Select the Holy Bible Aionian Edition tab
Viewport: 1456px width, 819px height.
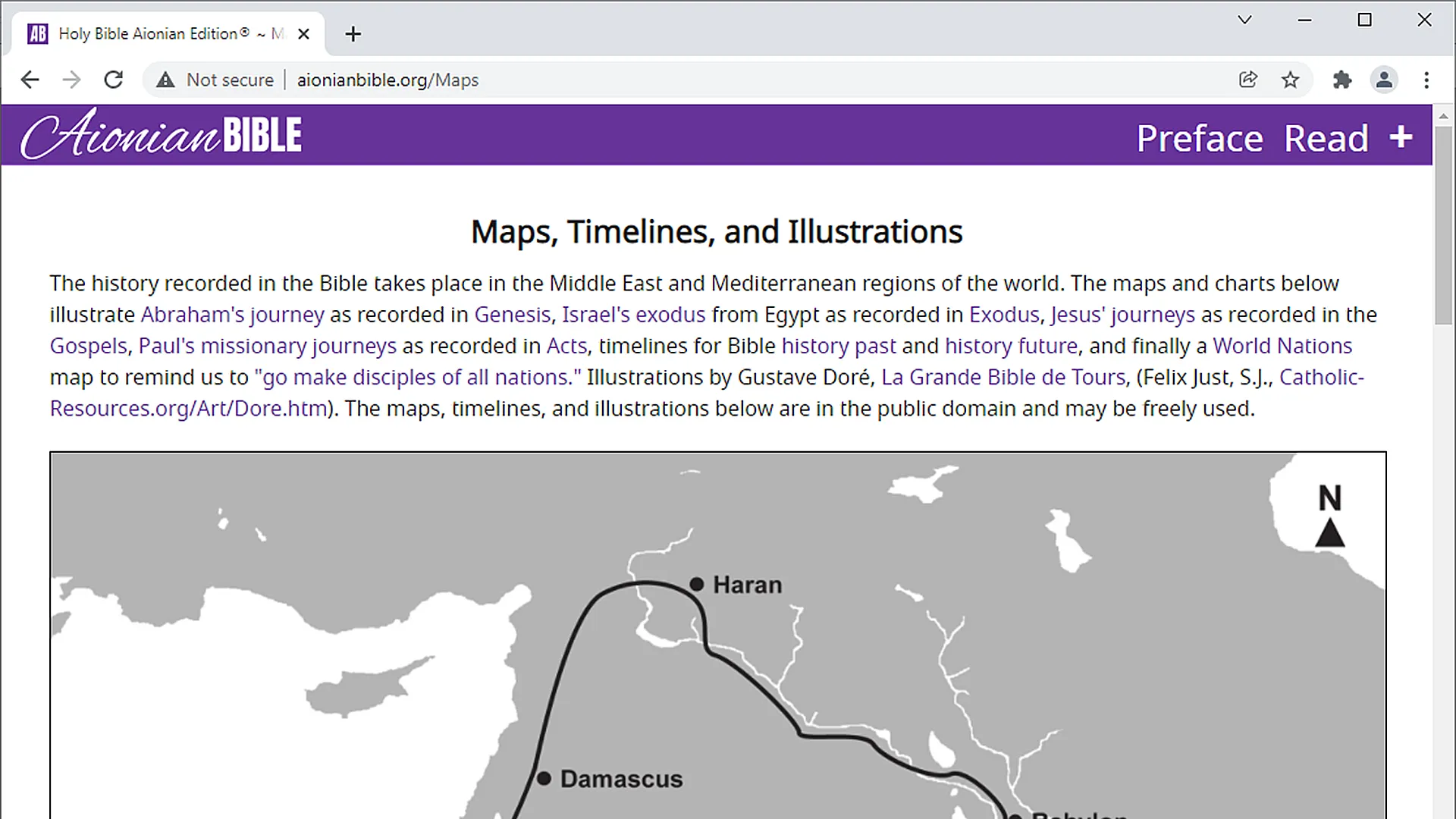click(167, 34)
